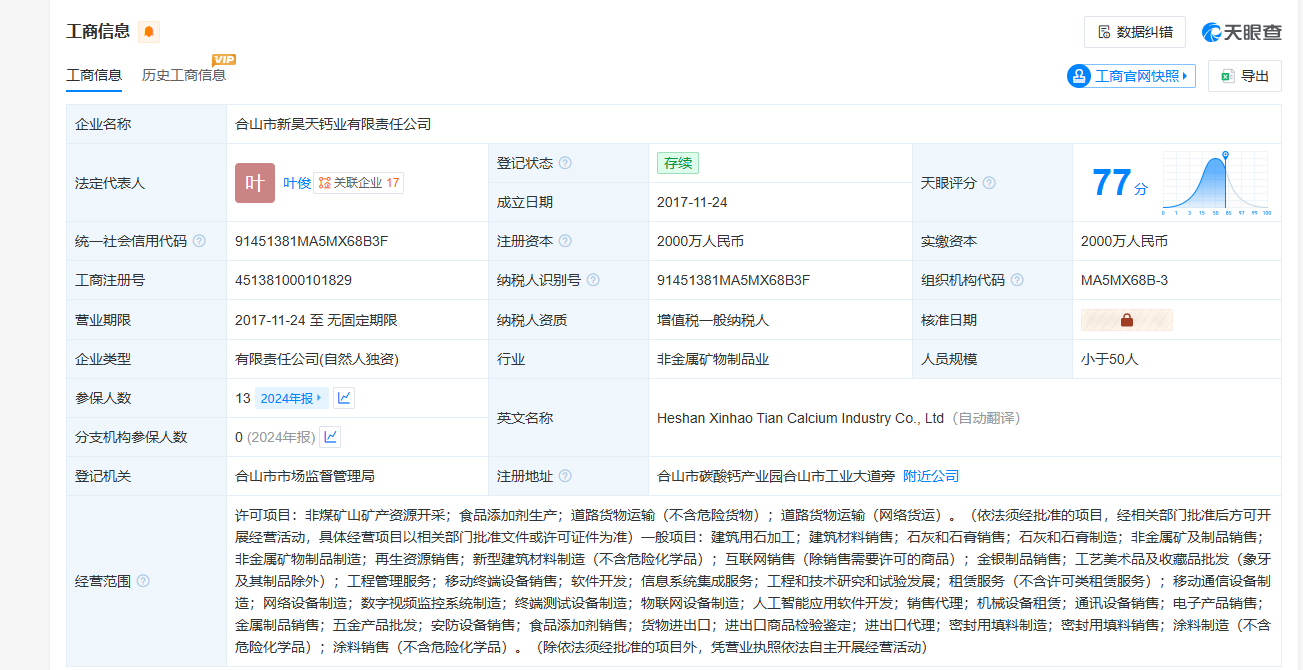Click the 天眼查 logo

[1241, 32]
